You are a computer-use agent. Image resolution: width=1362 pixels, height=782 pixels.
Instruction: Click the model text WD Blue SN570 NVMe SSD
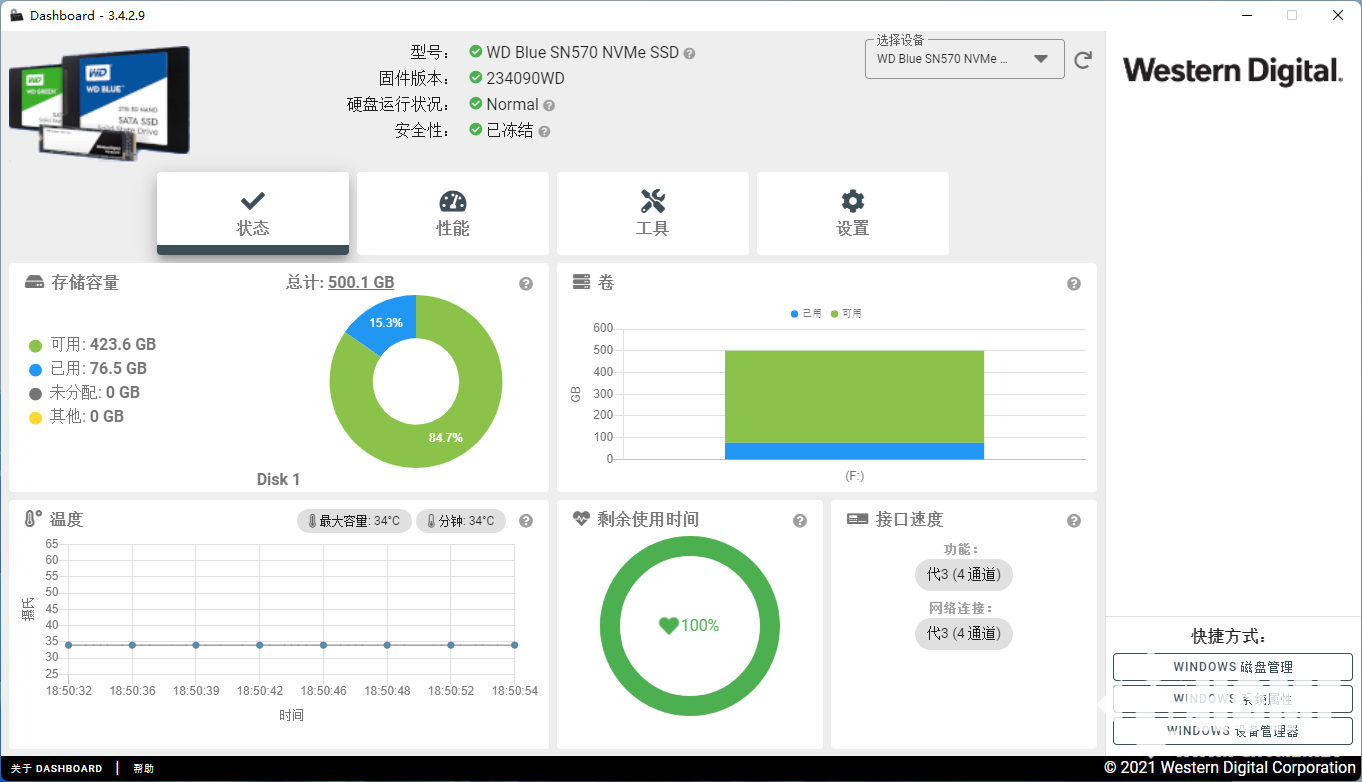(582, 52)
